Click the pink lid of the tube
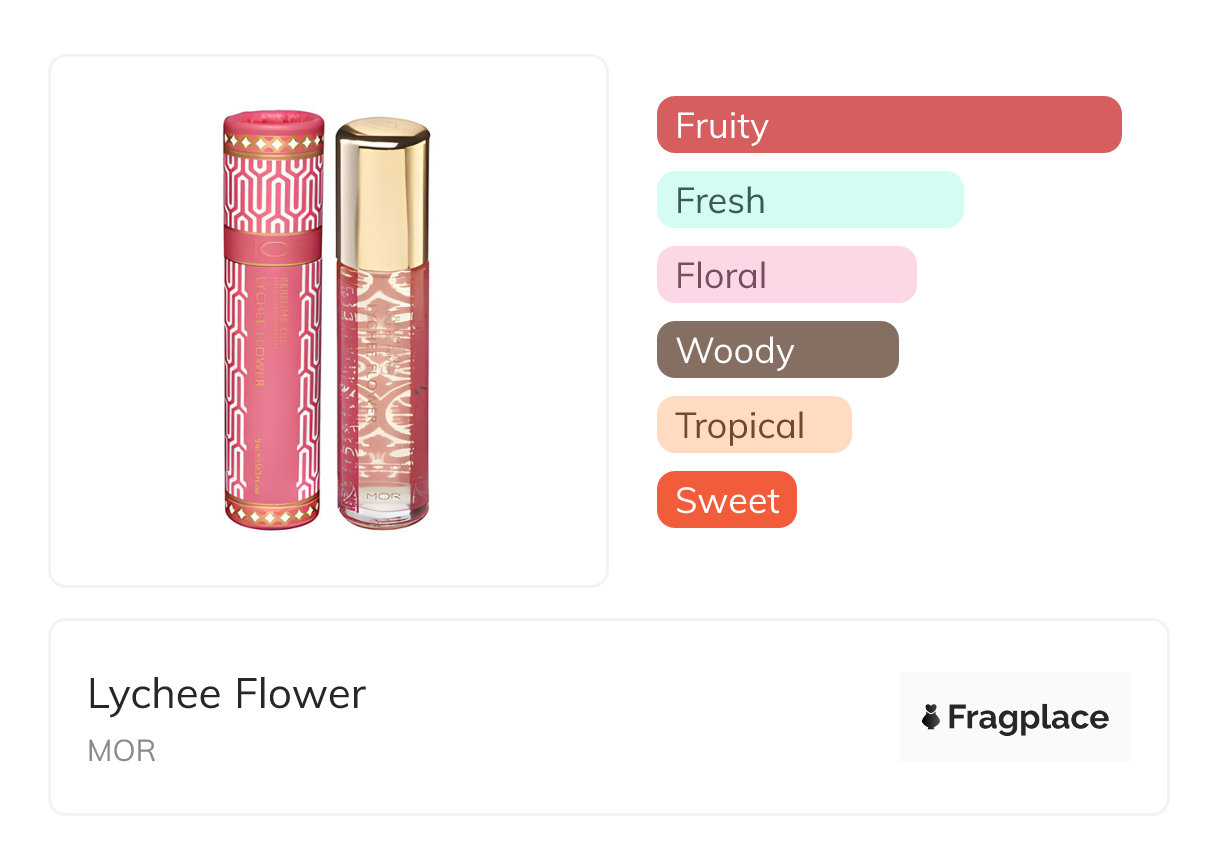The height and width of the screenshot is (864, 1218). point(273,123)
